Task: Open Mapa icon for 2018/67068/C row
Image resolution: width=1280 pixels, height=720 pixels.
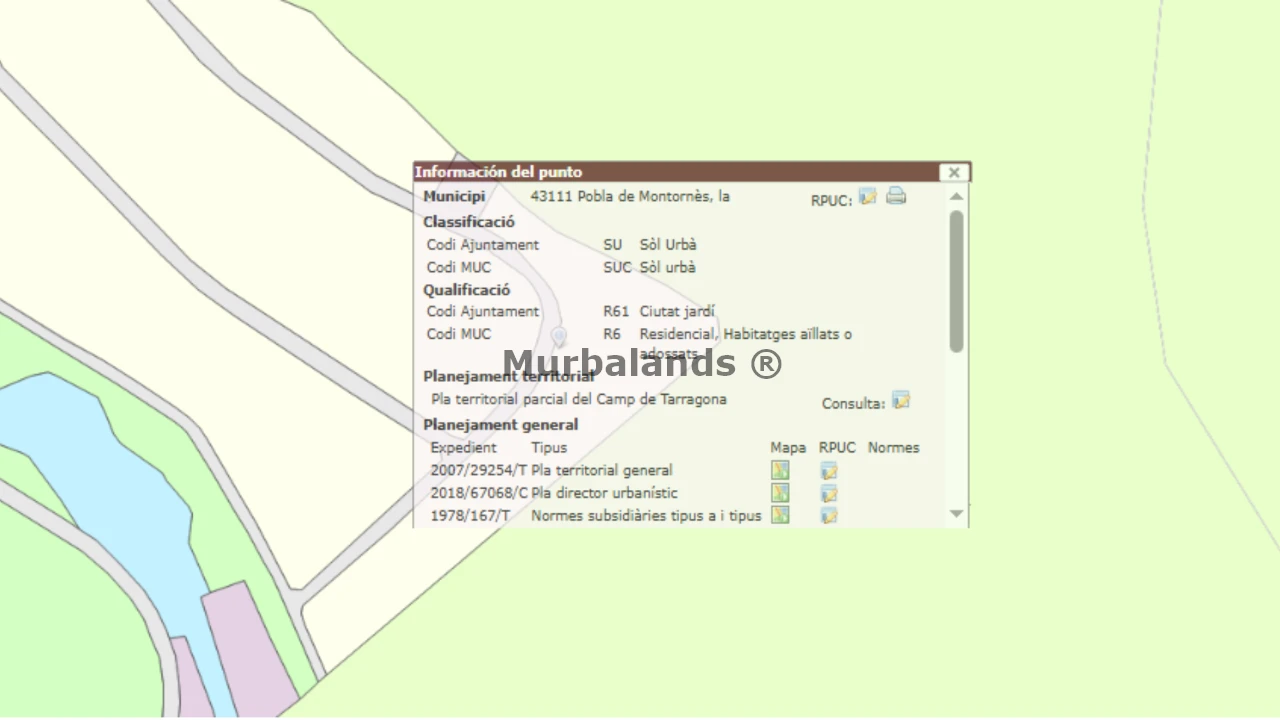Action: coord(780,493)
